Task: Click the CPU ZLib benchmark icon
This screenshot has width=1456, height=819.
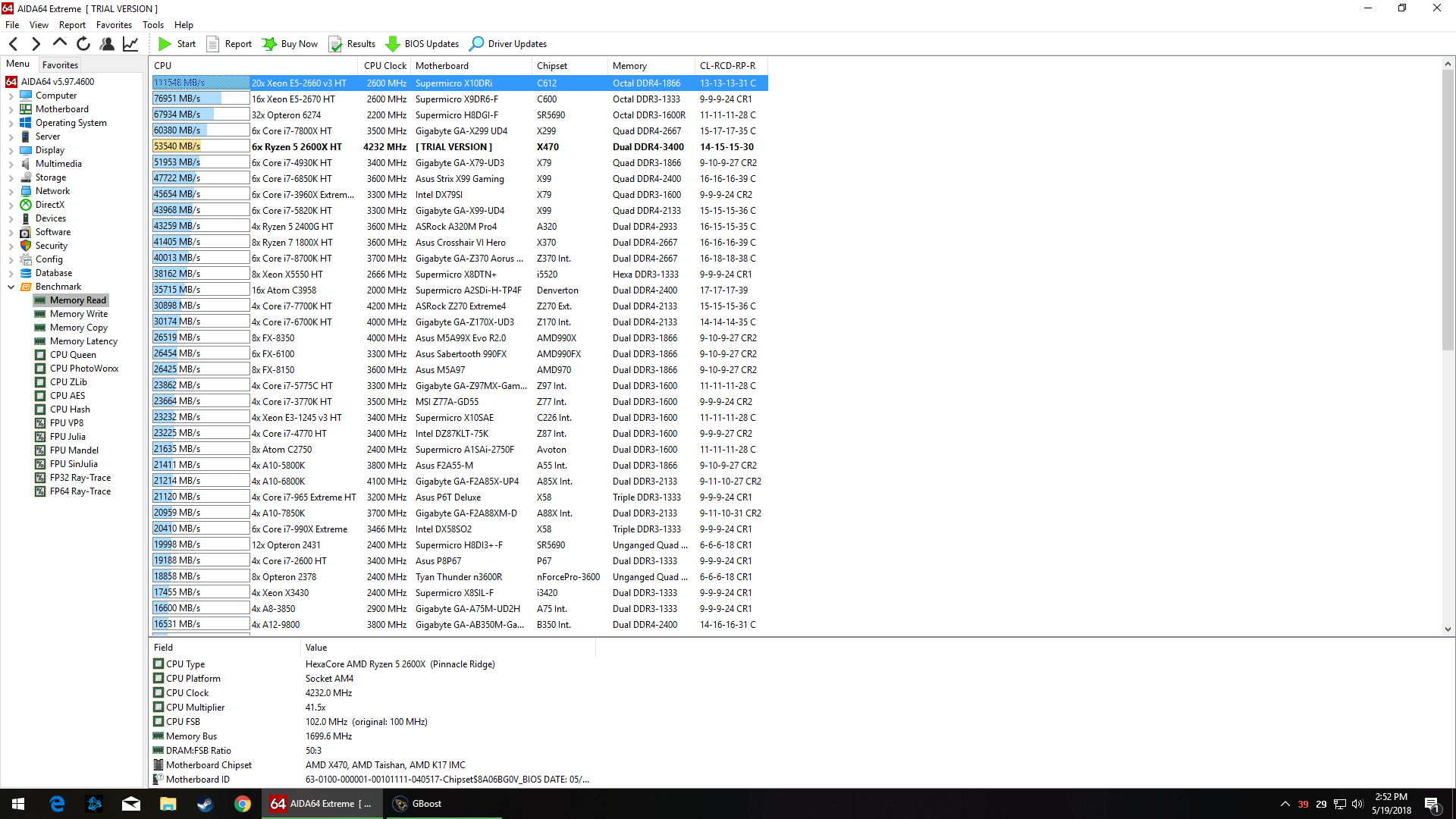Action: (40, 382)
